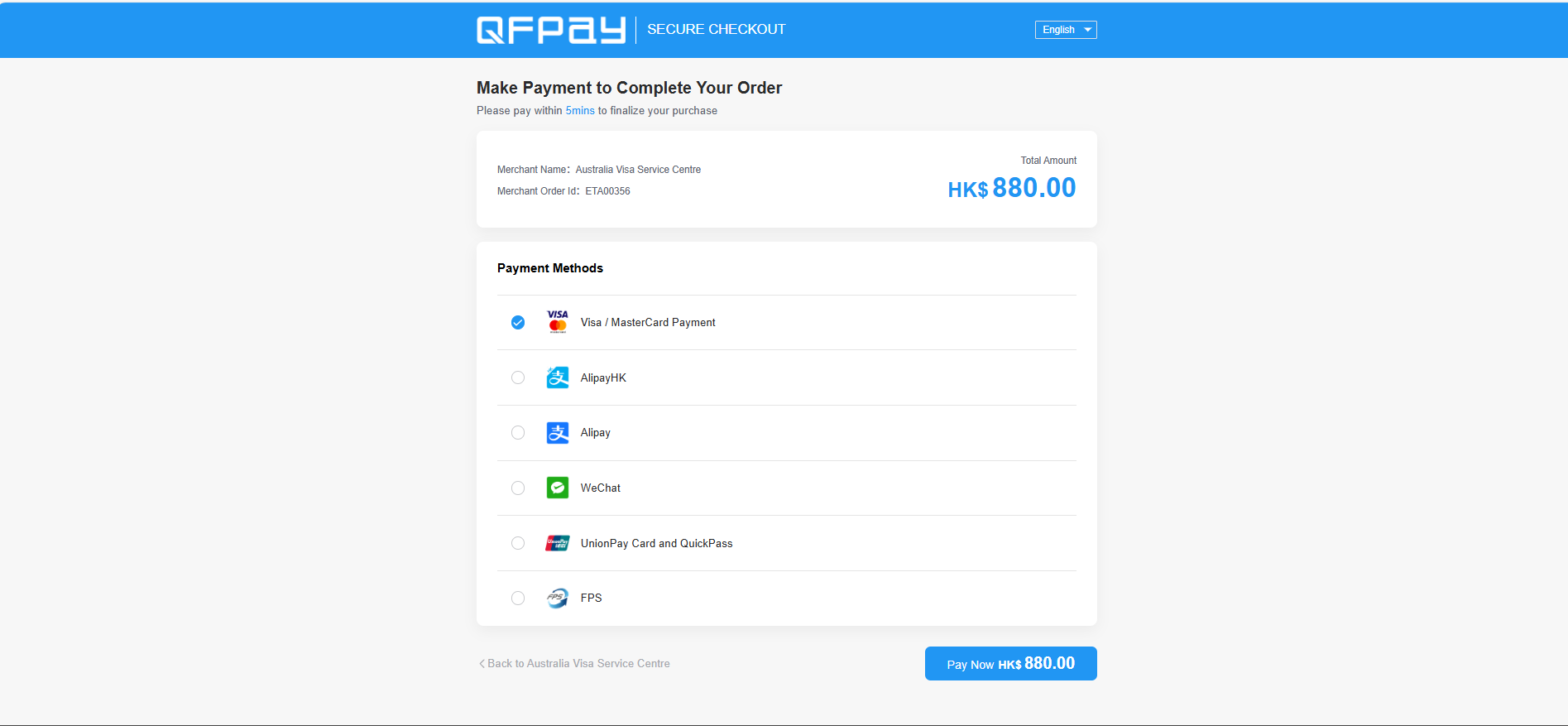
Task: Click the Visa MasterCard logo icon
Action: tap(558, 322)
